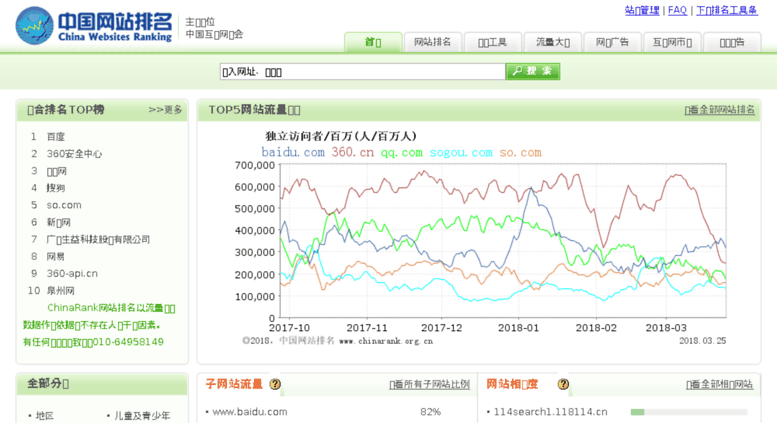Open the site management link beside FAQ
777x423 pixels.
point(642,10)
